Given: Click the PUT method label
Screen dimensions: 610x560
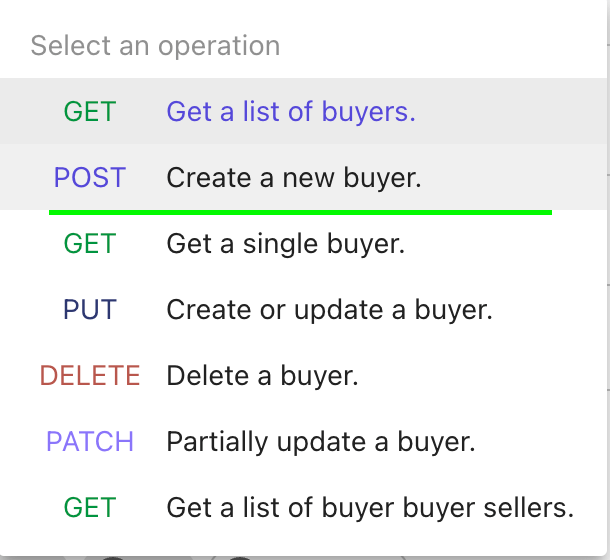Looking at the screenshot, I should 90,310.
